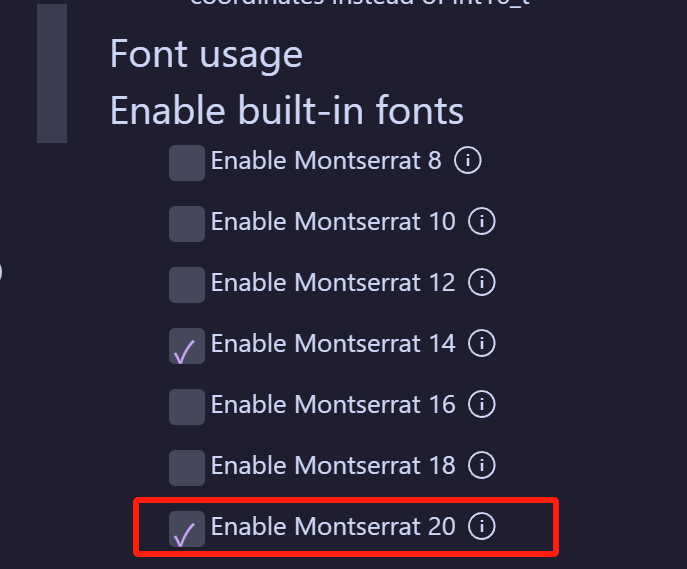Click the "Enable Montserrat 16" label text

click(x=333, y=405)
